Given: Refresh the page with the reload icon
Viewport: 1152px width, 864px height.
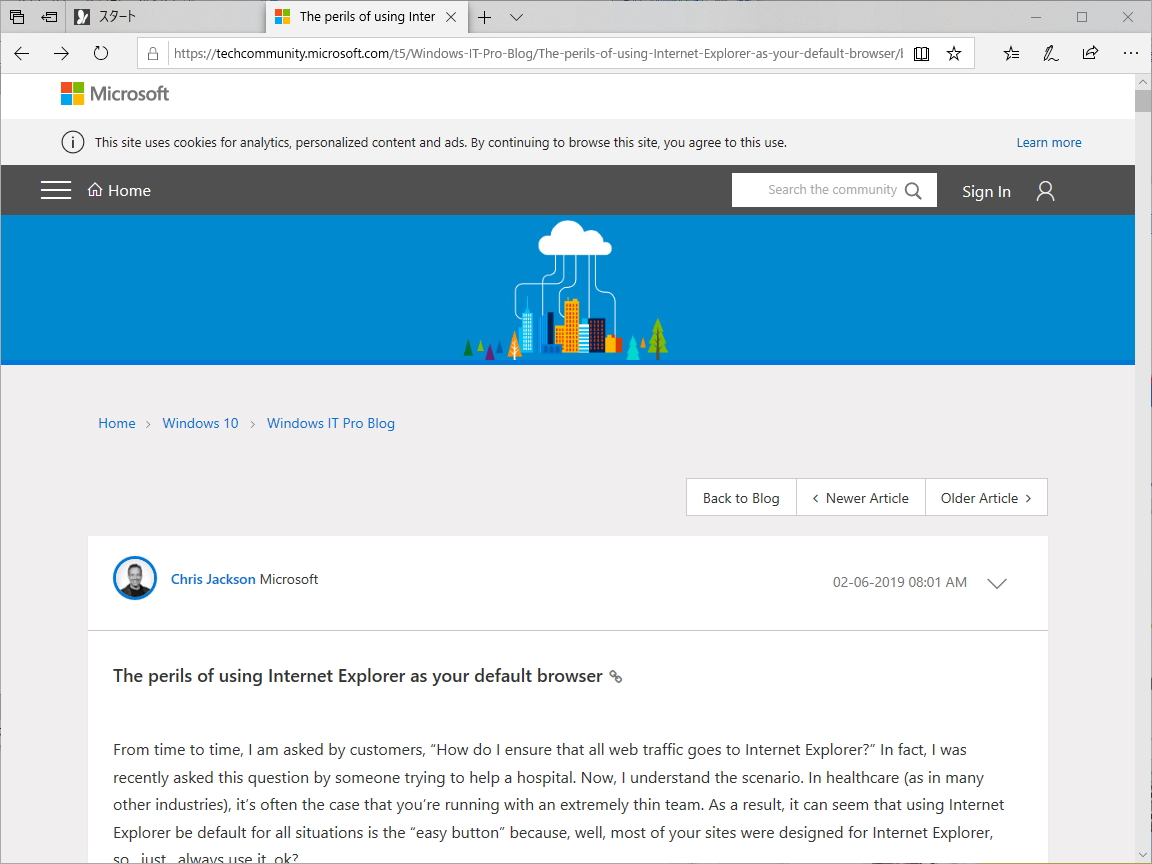Looking at the screenshot, I should coord(101,54).
